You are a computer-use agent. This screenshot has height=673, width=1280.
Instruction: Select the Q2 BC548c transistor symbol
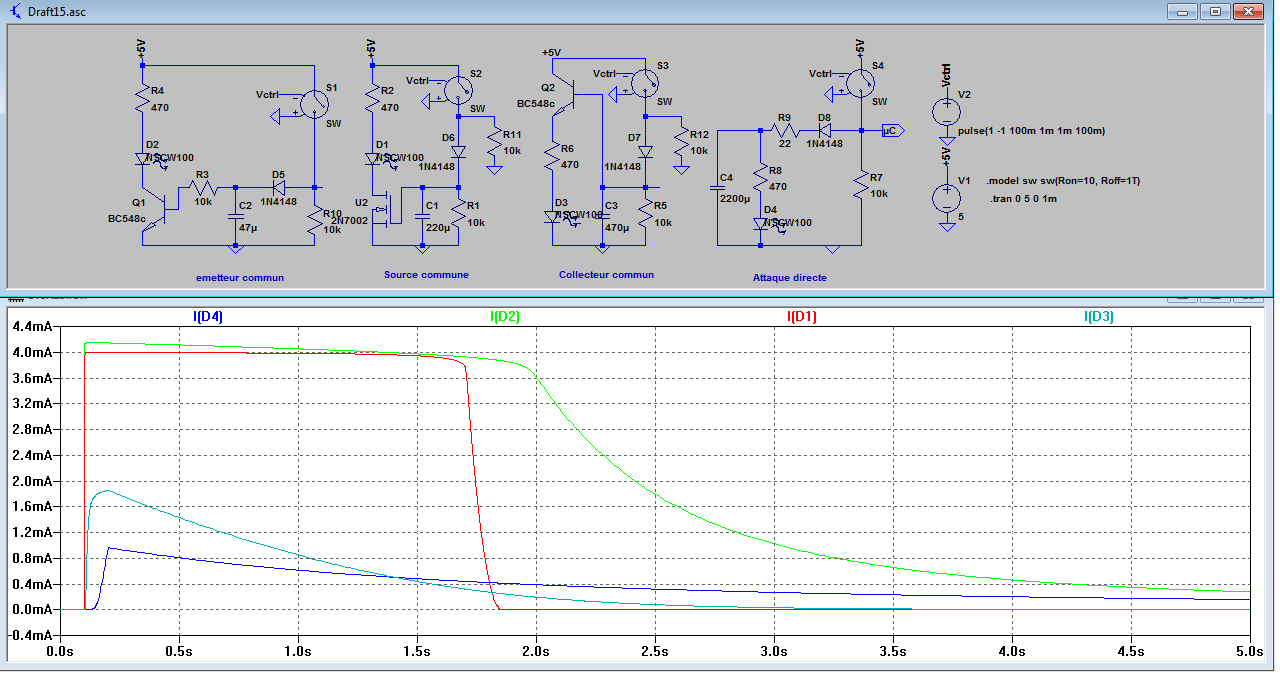pos(563,94)
